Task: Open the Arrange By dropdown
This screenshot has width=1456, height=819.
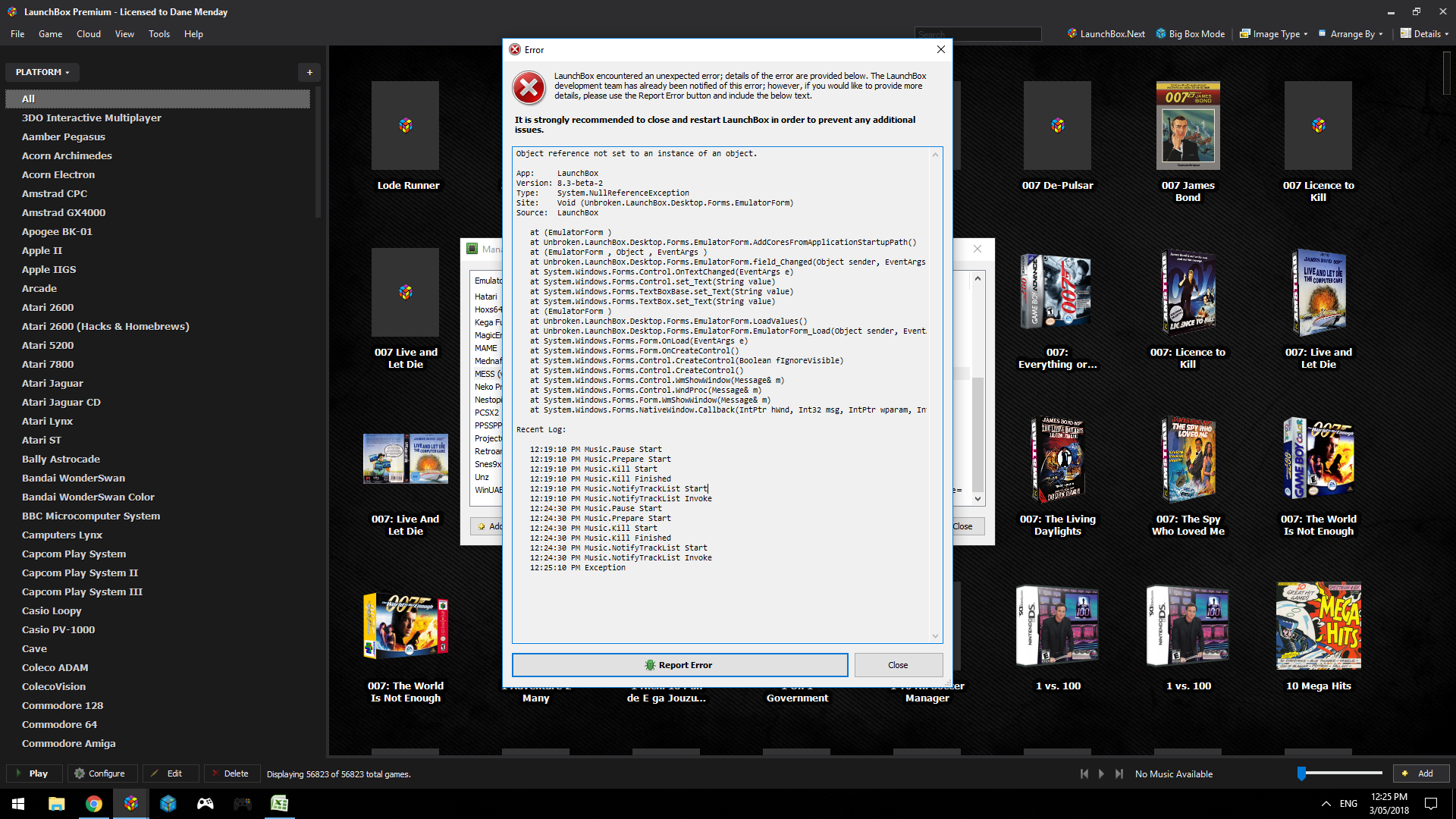Action: [1351, 34]
